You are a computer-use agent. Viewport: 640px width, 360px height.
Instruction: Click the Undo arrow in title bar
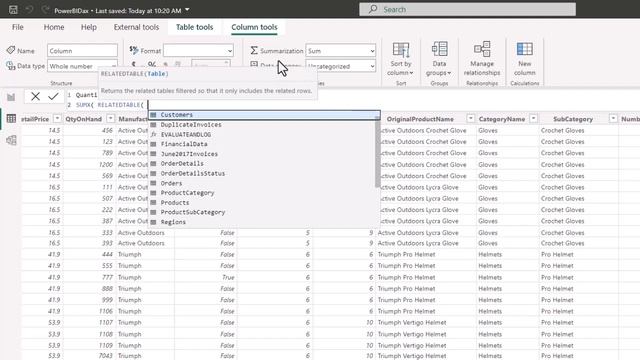(x=29, y=10)
